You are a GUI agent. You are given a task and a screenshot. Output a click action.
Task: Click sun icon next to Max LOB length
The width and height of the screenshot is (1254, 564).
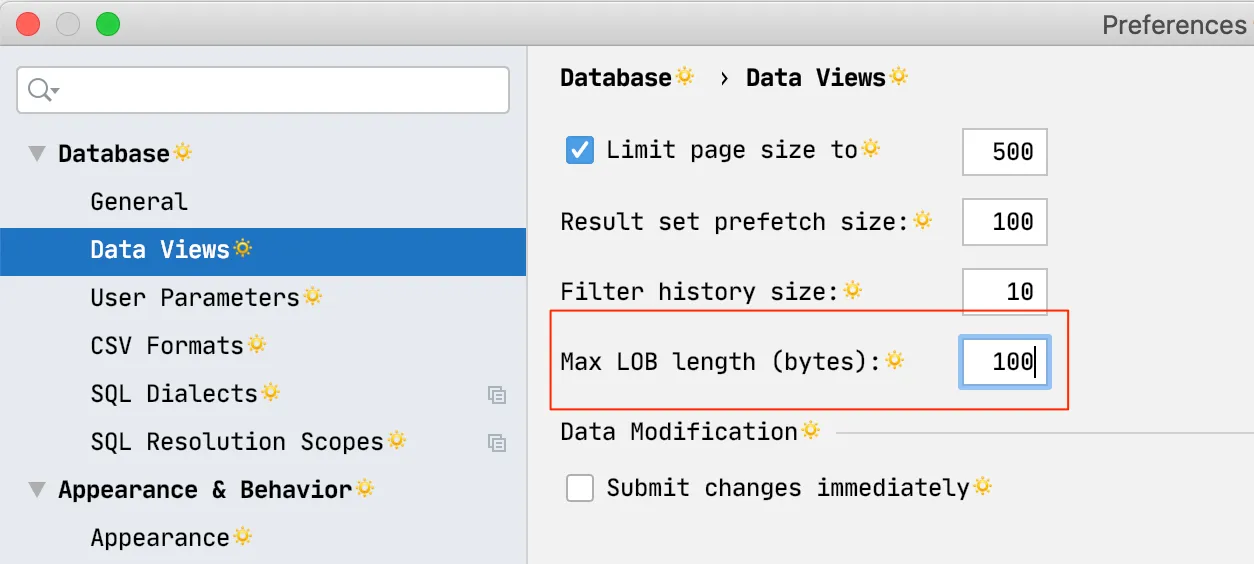(894, 360)
